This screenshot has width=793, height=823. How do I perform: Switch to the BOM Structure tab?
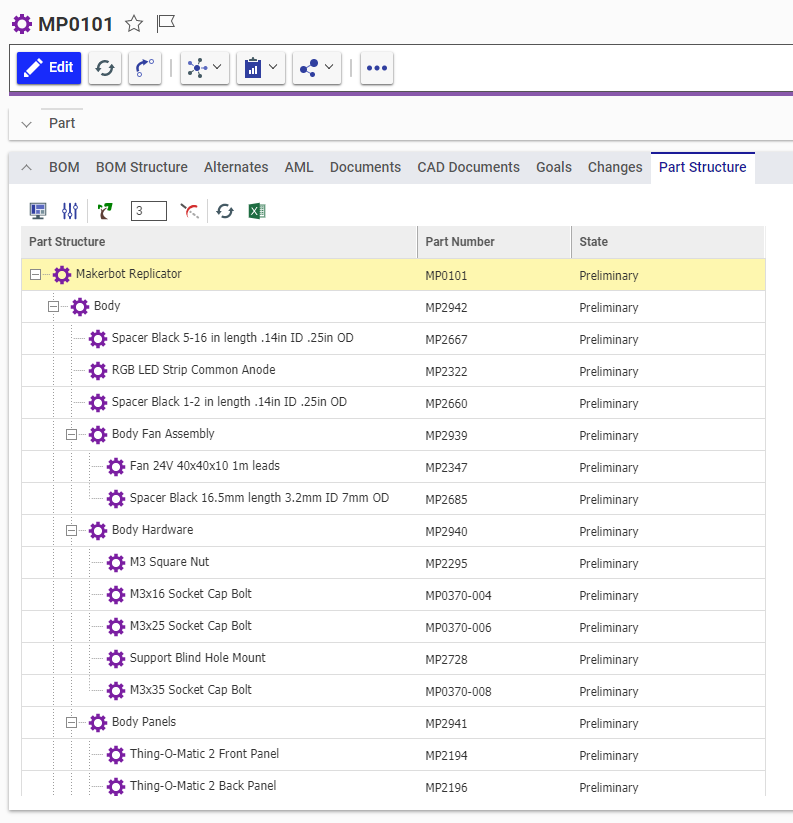(142, 167)
